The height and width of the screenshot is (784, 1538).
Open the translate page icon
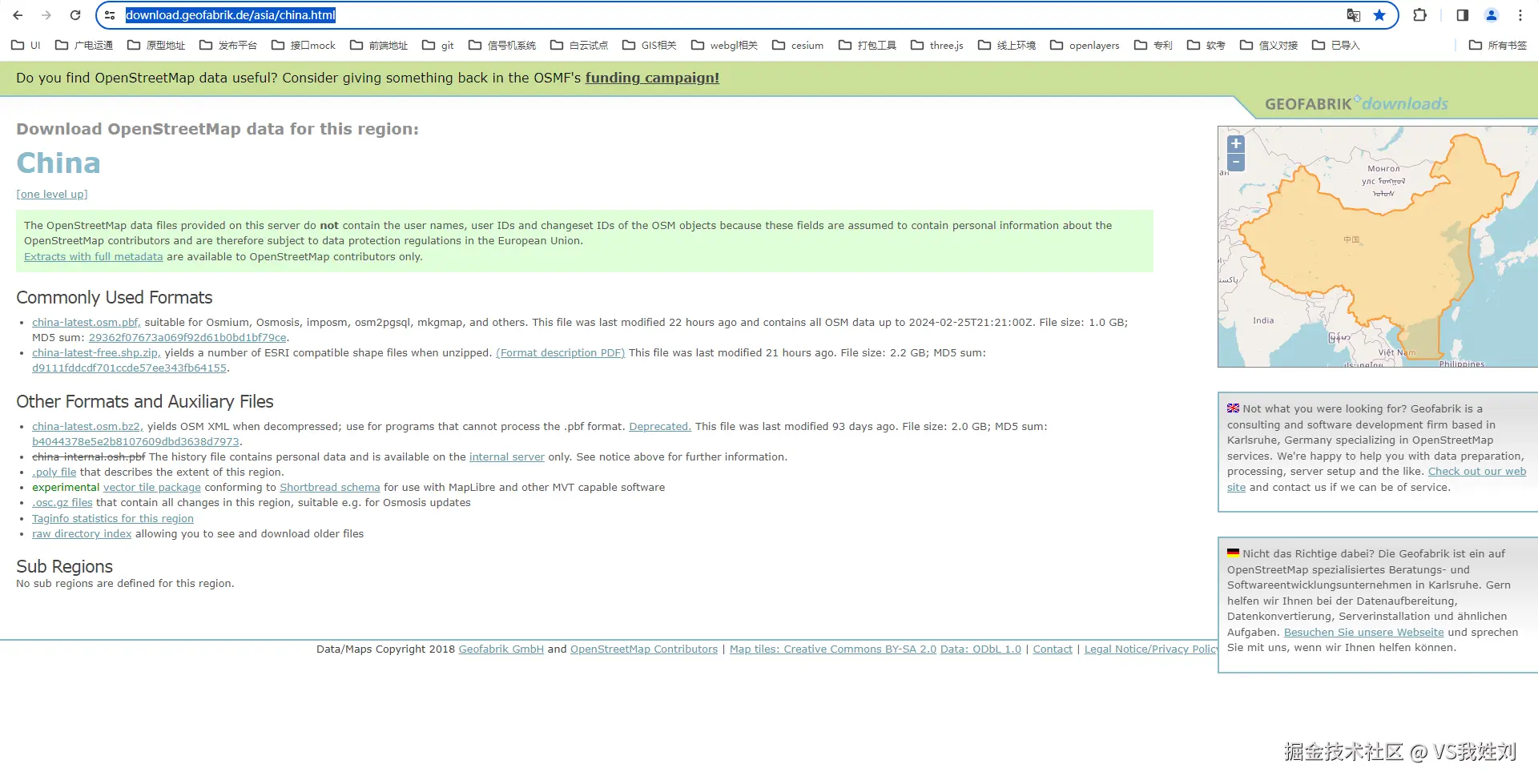[x=1354, y=15]
